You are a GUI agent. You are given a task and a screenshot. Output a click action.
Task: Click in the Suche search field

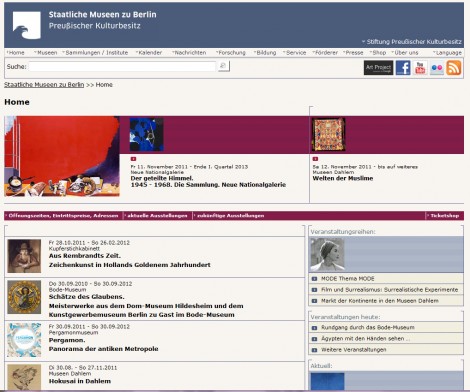coord(122,66)
